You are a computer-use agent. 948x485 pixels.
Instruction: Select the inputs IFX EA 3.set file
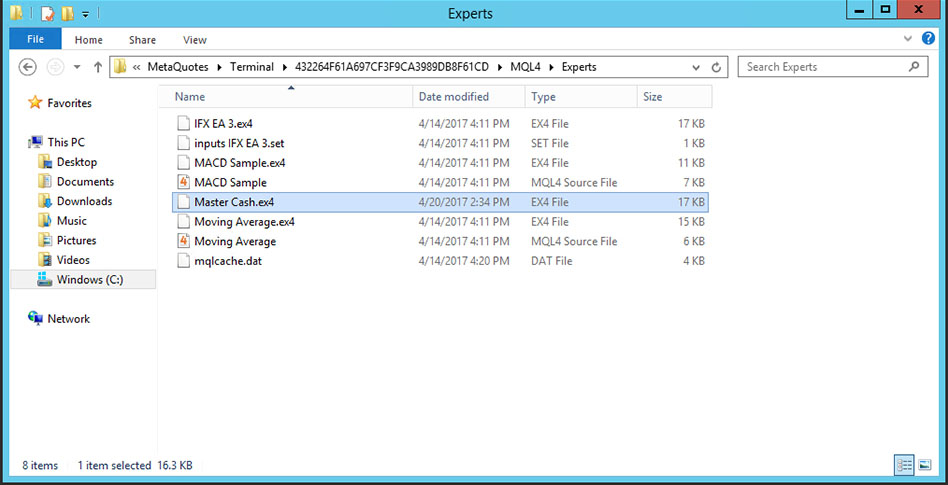pos(440,144)
